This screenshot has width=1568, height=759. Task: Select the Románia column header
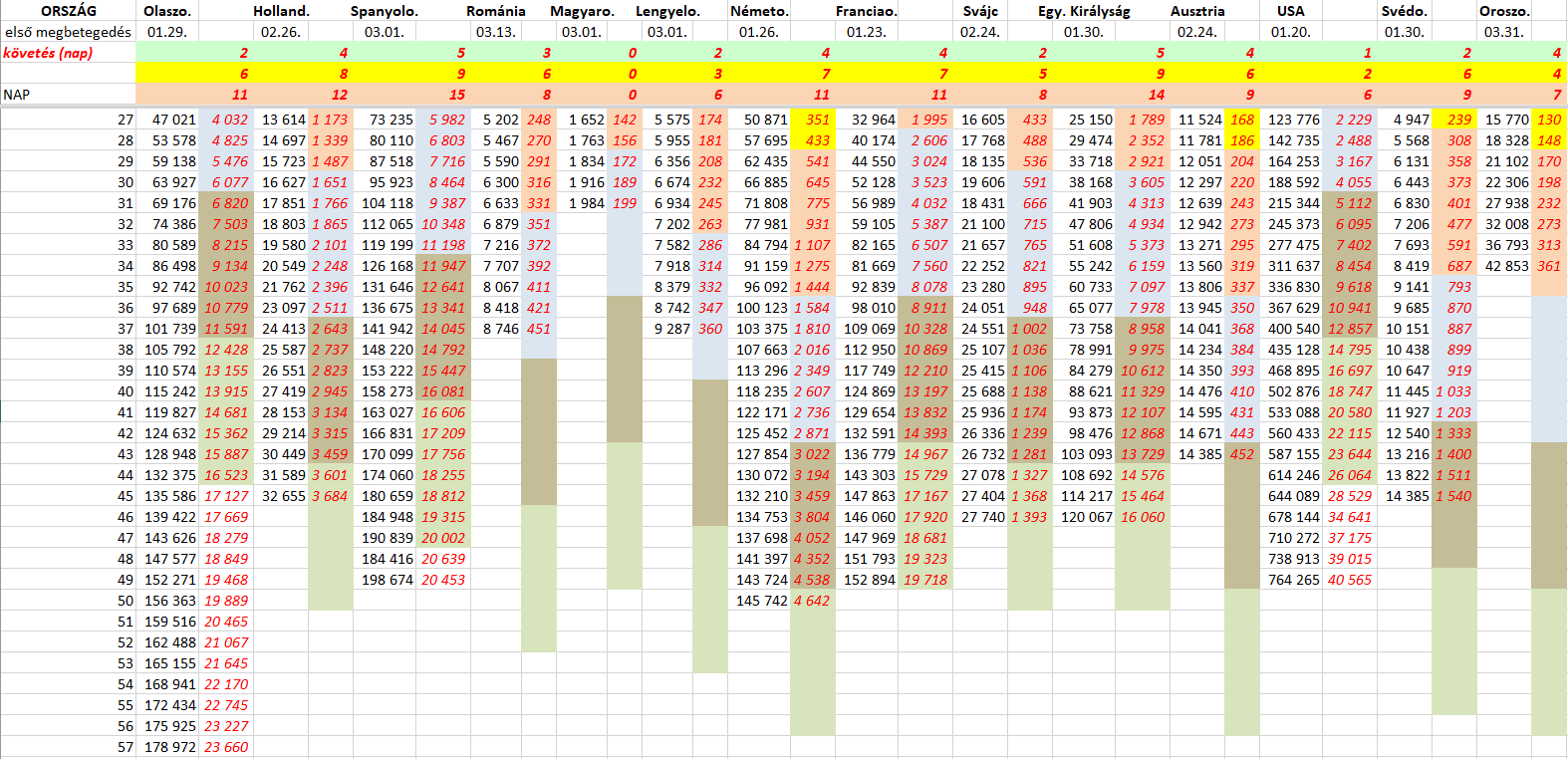(496, 11)
